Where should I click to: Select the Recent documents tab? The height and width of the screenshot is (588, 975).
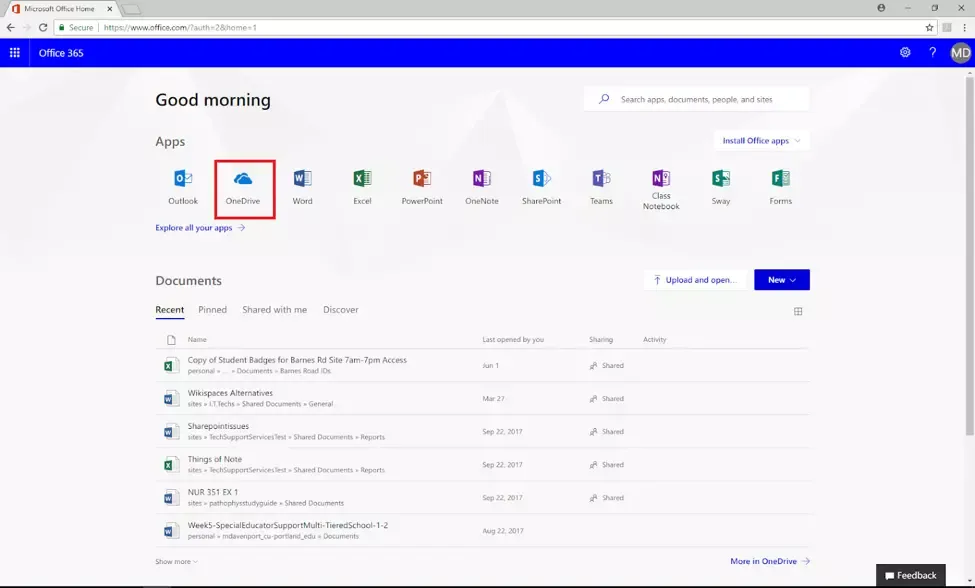(x=169, y=310)
